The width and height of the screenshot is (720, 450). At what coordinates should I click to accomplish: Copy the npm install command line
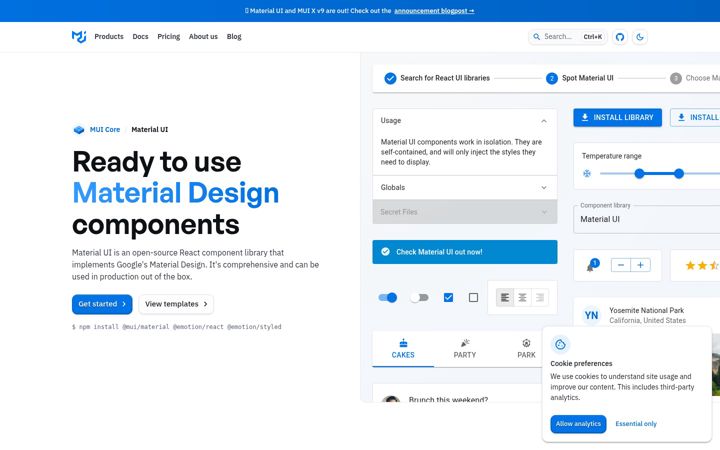point(177,327)
